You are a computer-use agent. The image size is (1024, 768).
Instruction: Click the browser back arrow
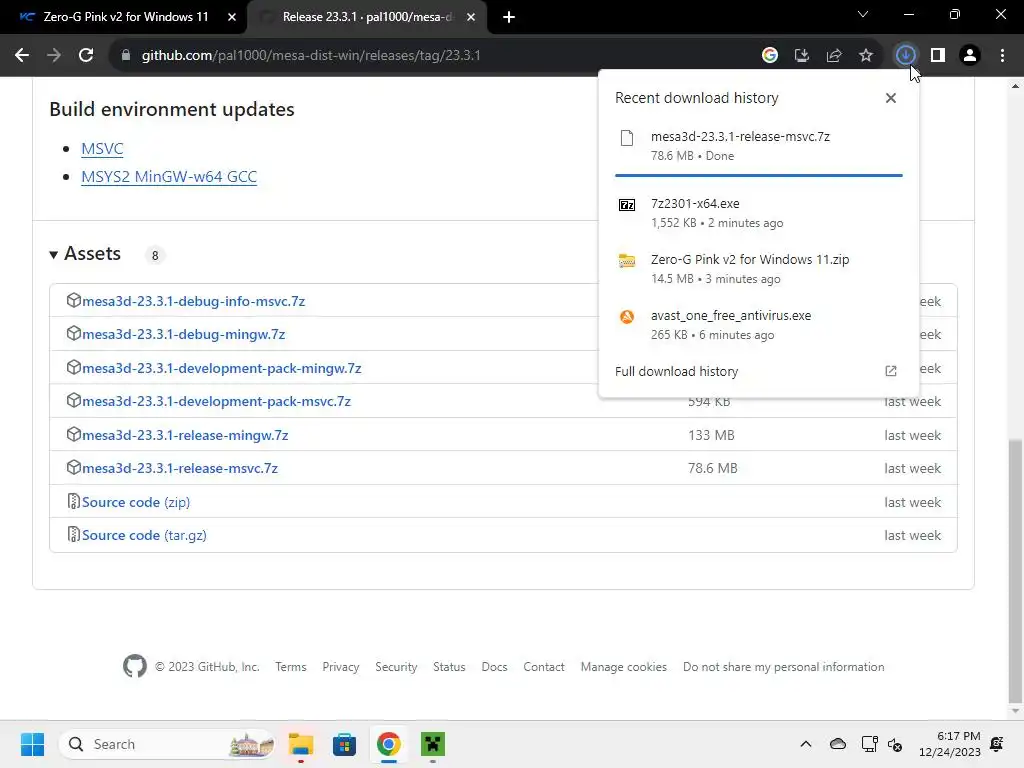(x=22, y=56)
